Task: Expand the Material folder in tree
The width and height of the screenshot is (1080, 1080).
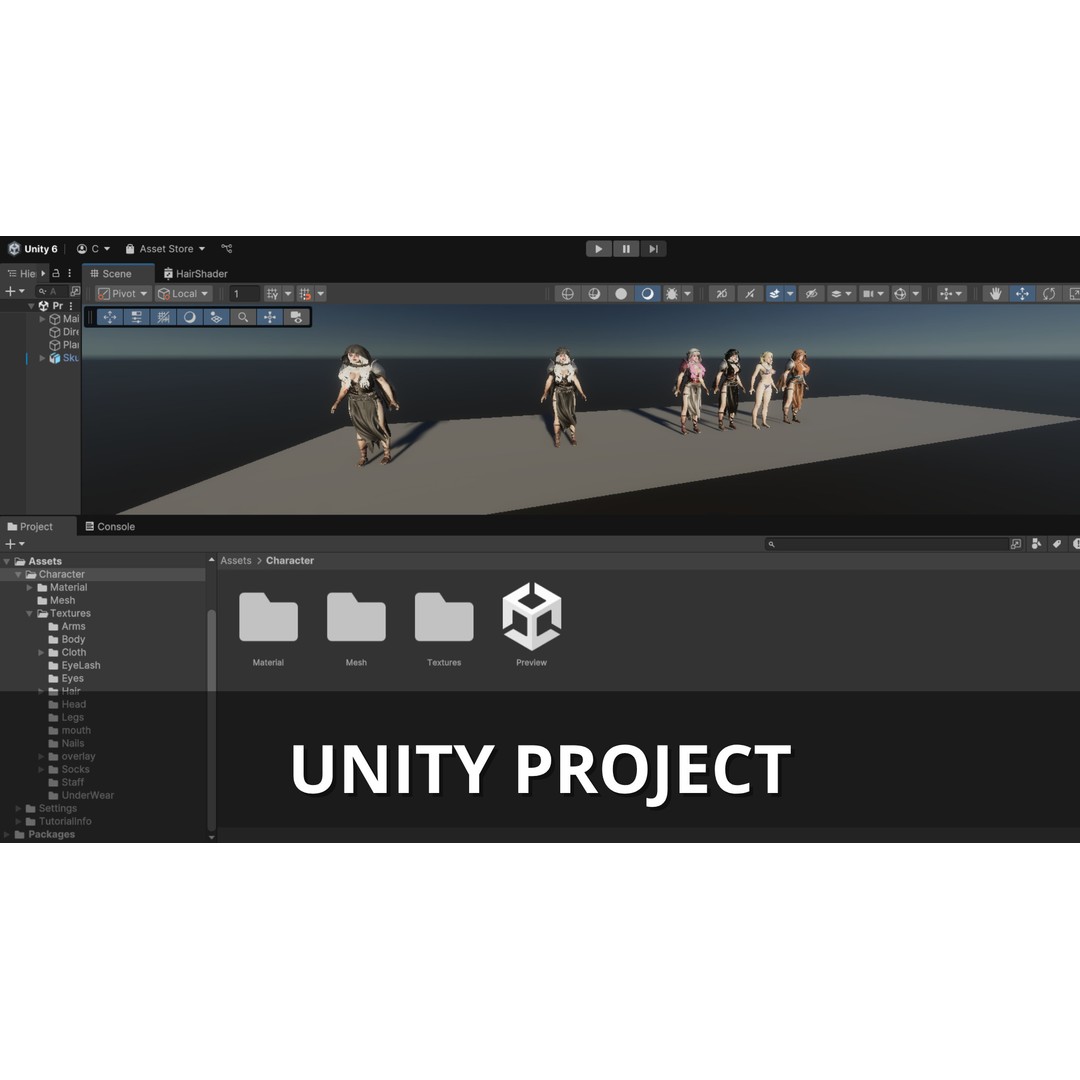Action: 30,588
